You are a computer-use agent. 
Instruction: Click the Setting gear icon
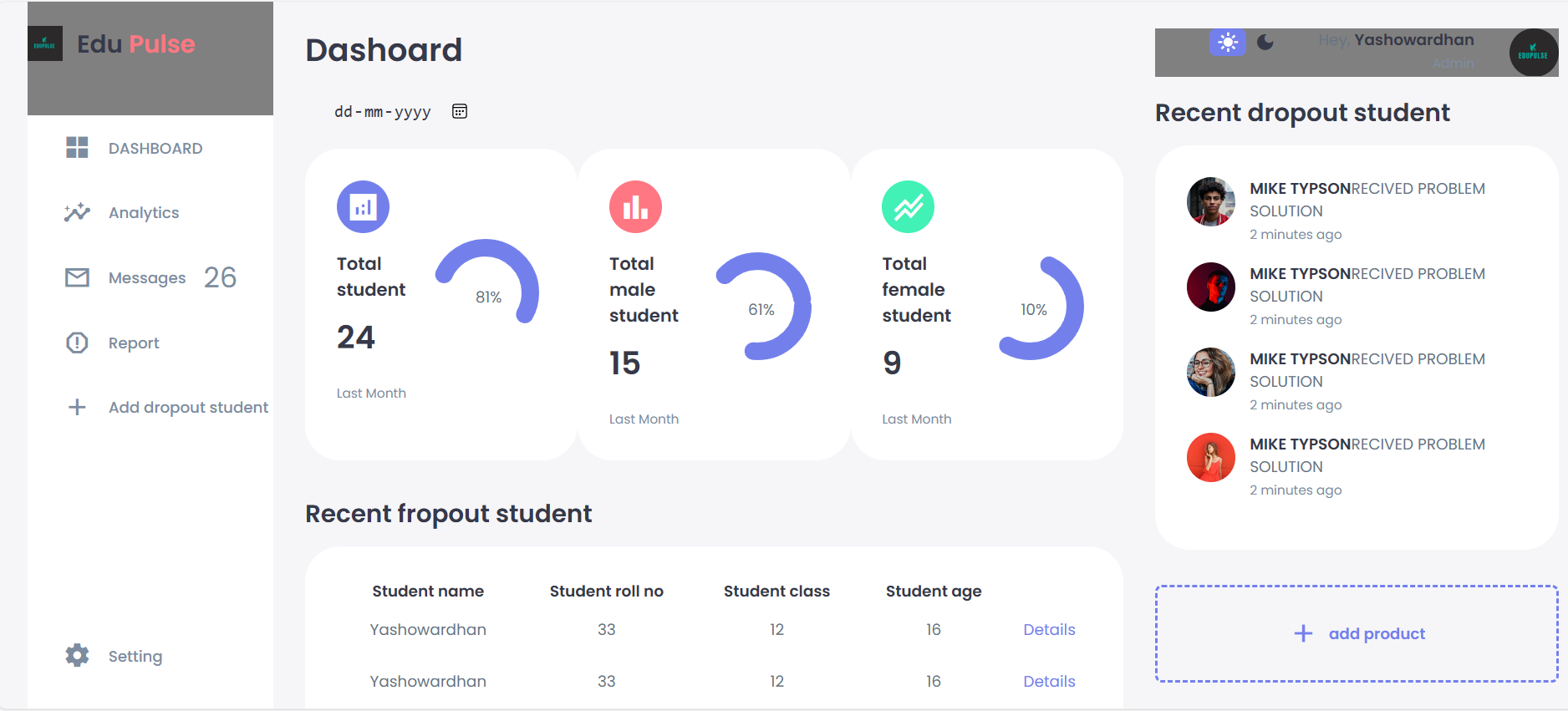pyautogui.click(x=77, y=656)
